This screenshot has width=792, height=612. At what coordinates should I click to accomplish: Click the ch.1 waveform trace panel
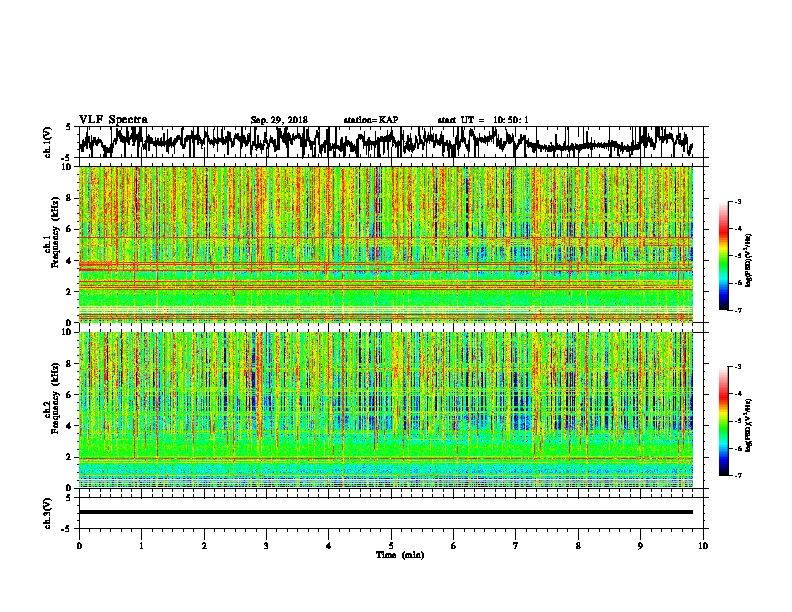(x=393, y=142)
